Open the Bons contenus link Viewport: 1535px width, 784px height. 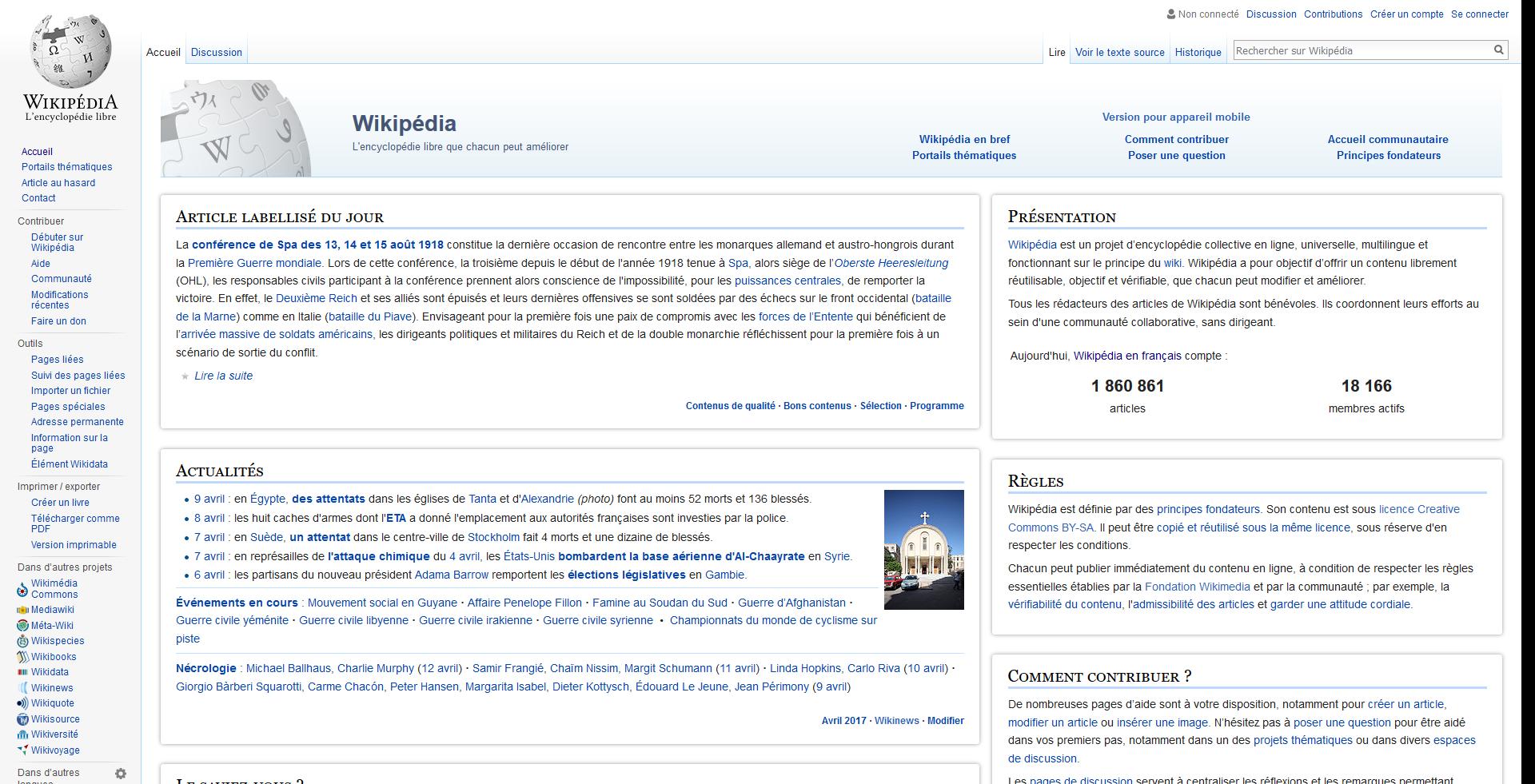click(817, 406)
